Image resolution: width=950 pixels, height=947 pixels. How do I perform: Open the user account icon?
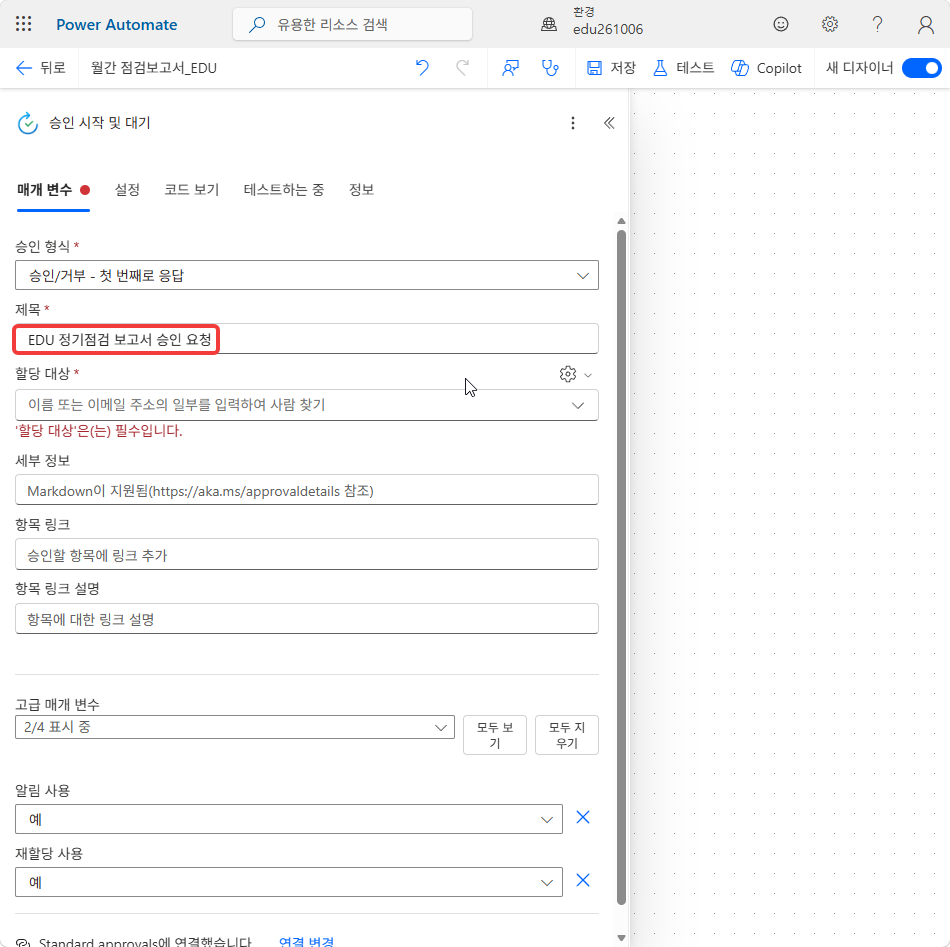925,24
